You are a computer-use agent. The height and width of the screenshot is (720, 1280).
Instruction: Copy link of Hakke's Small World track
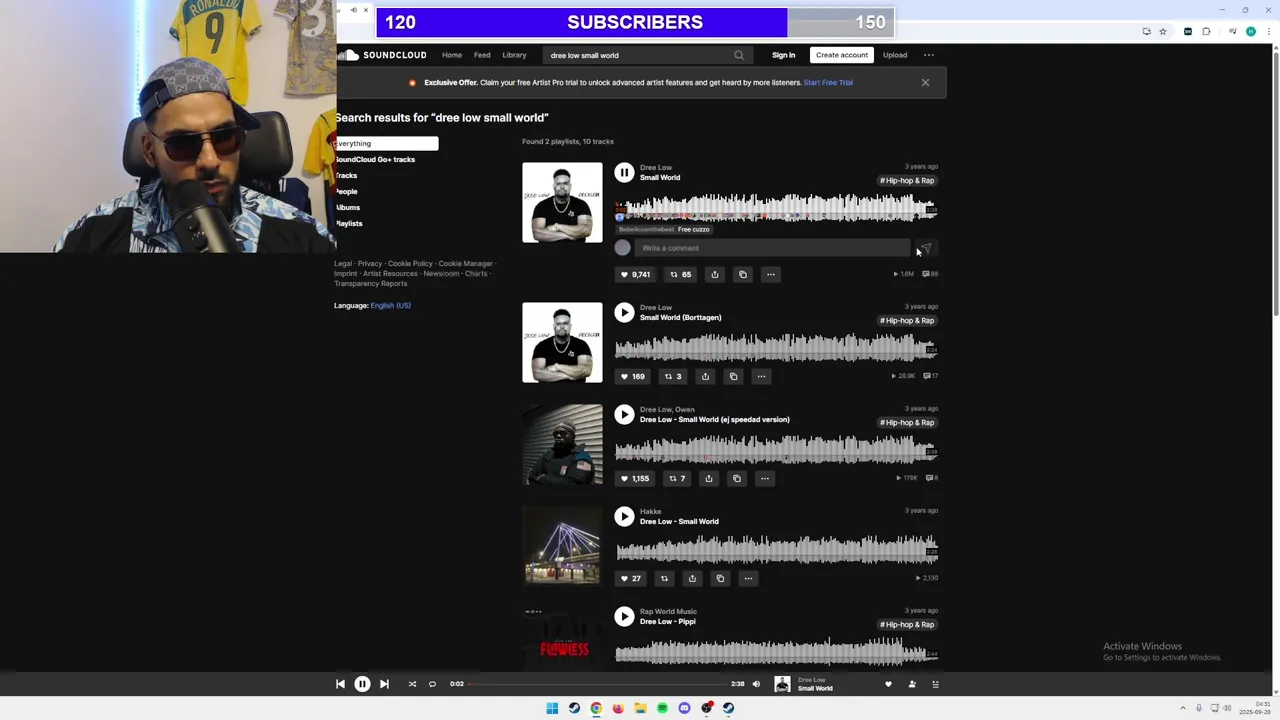(720, 578)
